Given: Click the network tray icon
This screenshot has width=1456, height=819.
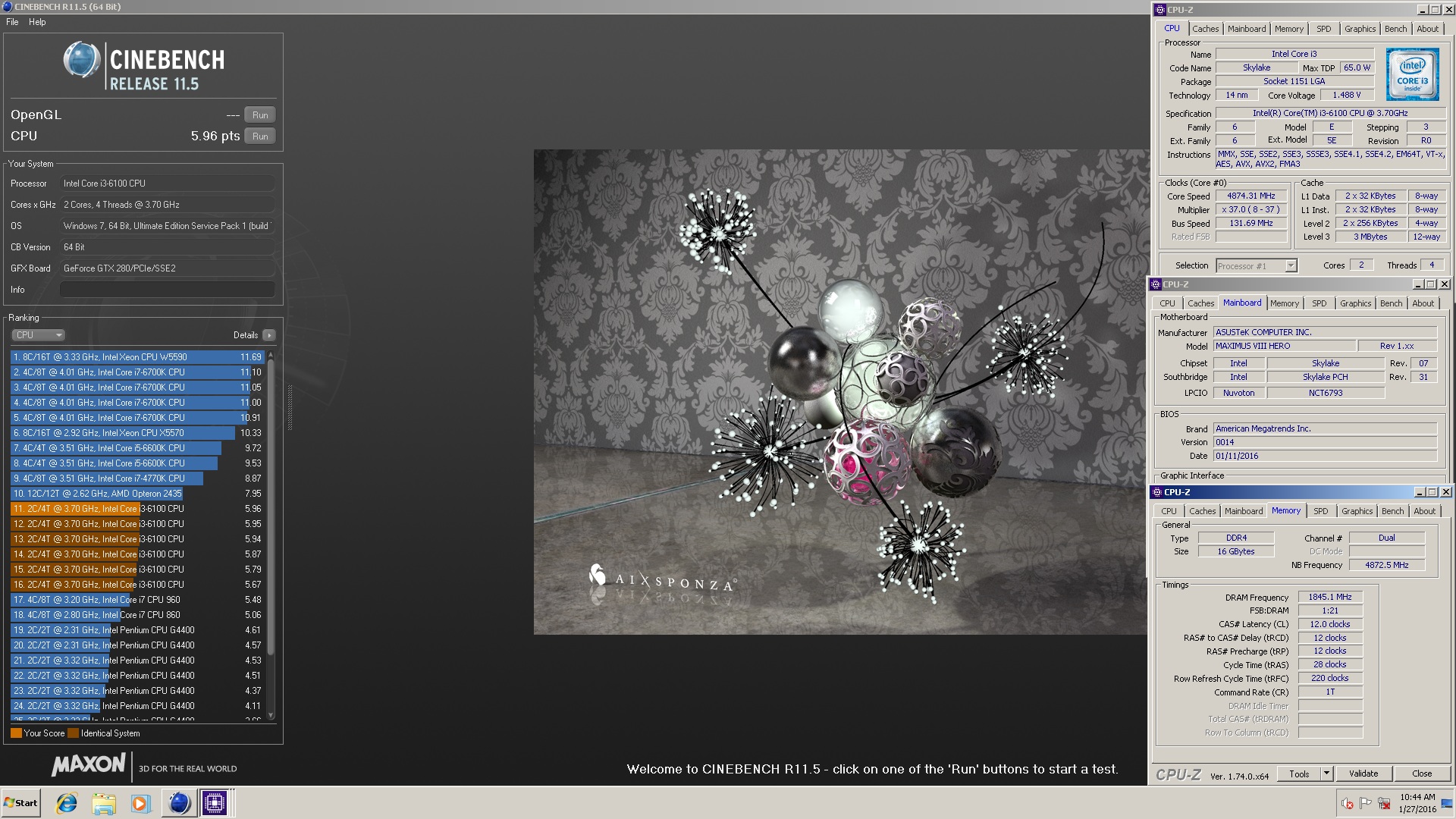Looking at the screenshot, I should (x=1384, y=803).
